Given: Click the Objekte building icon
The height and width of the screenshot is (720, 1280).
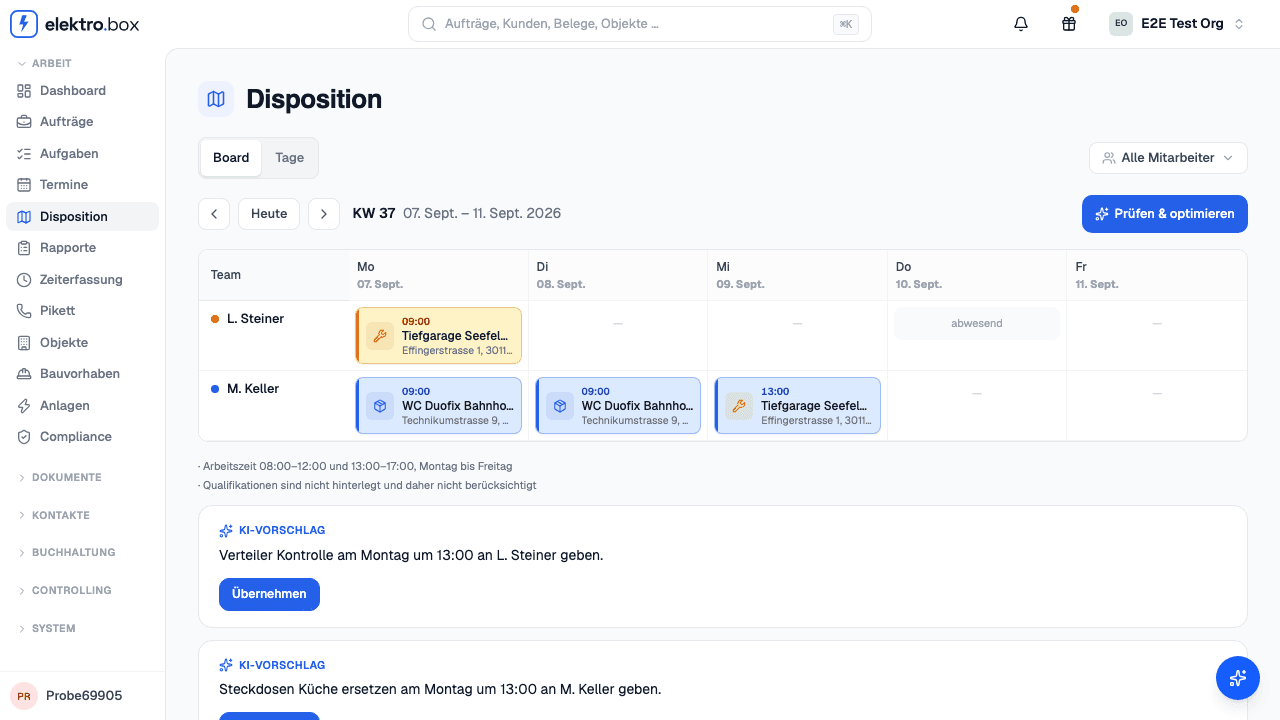Looking at the screenshot, I should pos(24,343).
